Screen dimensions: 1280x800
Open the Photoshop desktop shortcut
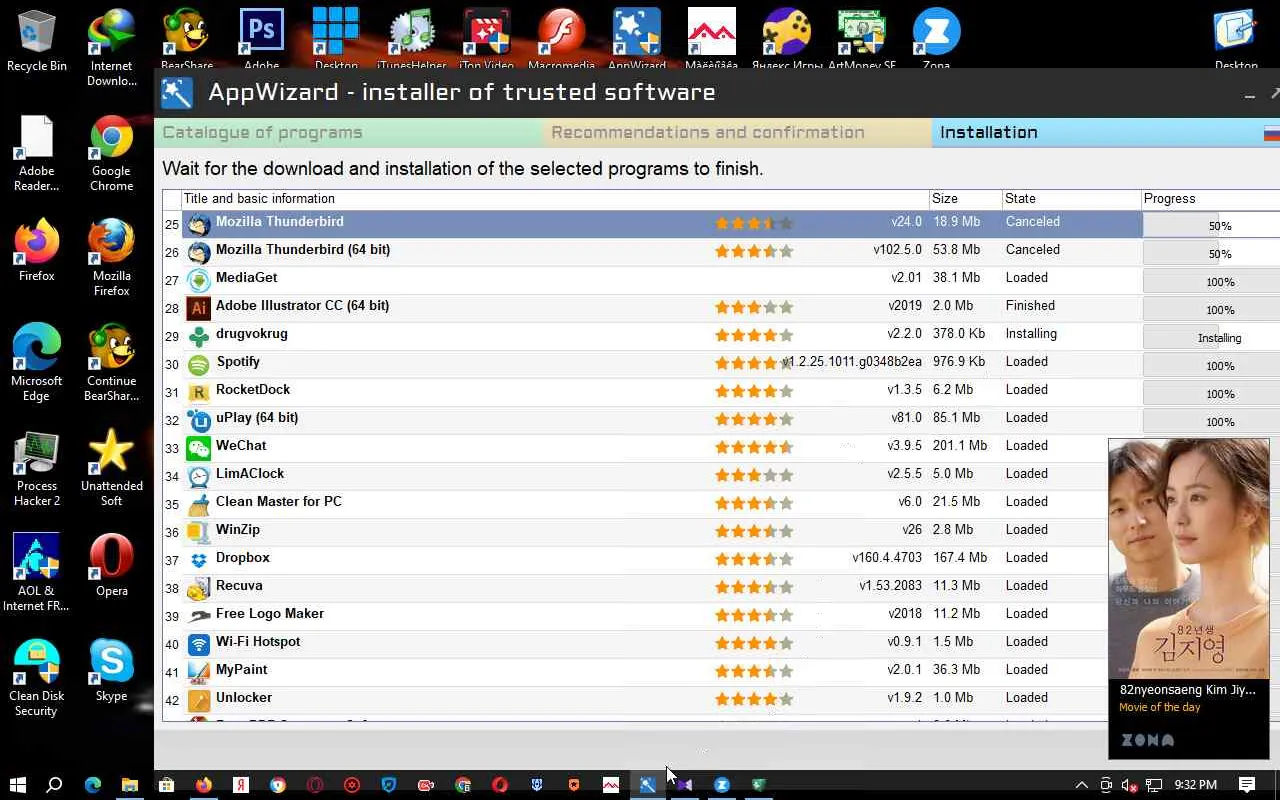[x=261, y=38]
